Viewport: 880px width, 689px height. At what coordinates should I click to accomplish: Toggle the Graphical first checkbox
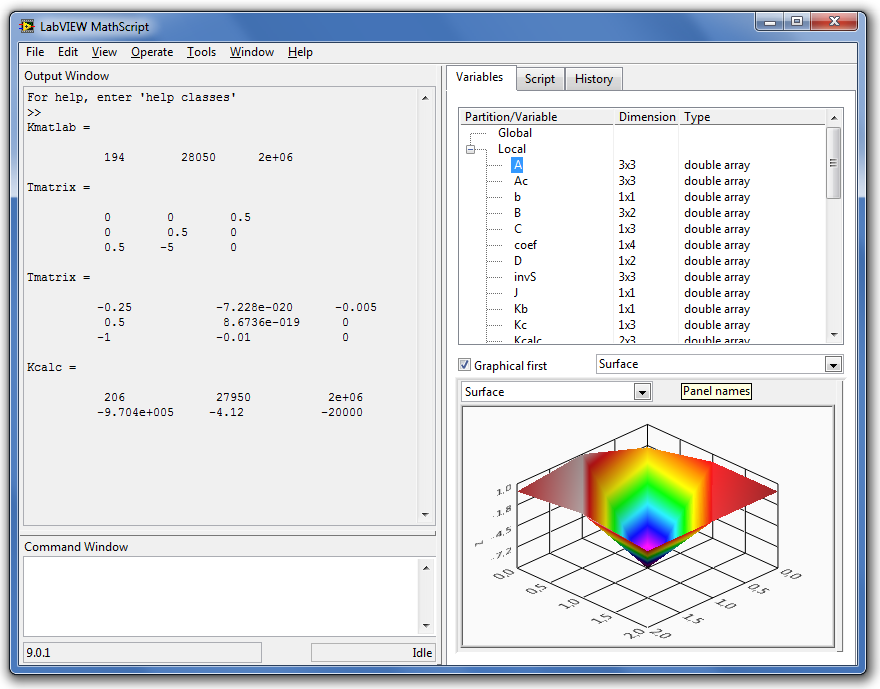[464, 365]
